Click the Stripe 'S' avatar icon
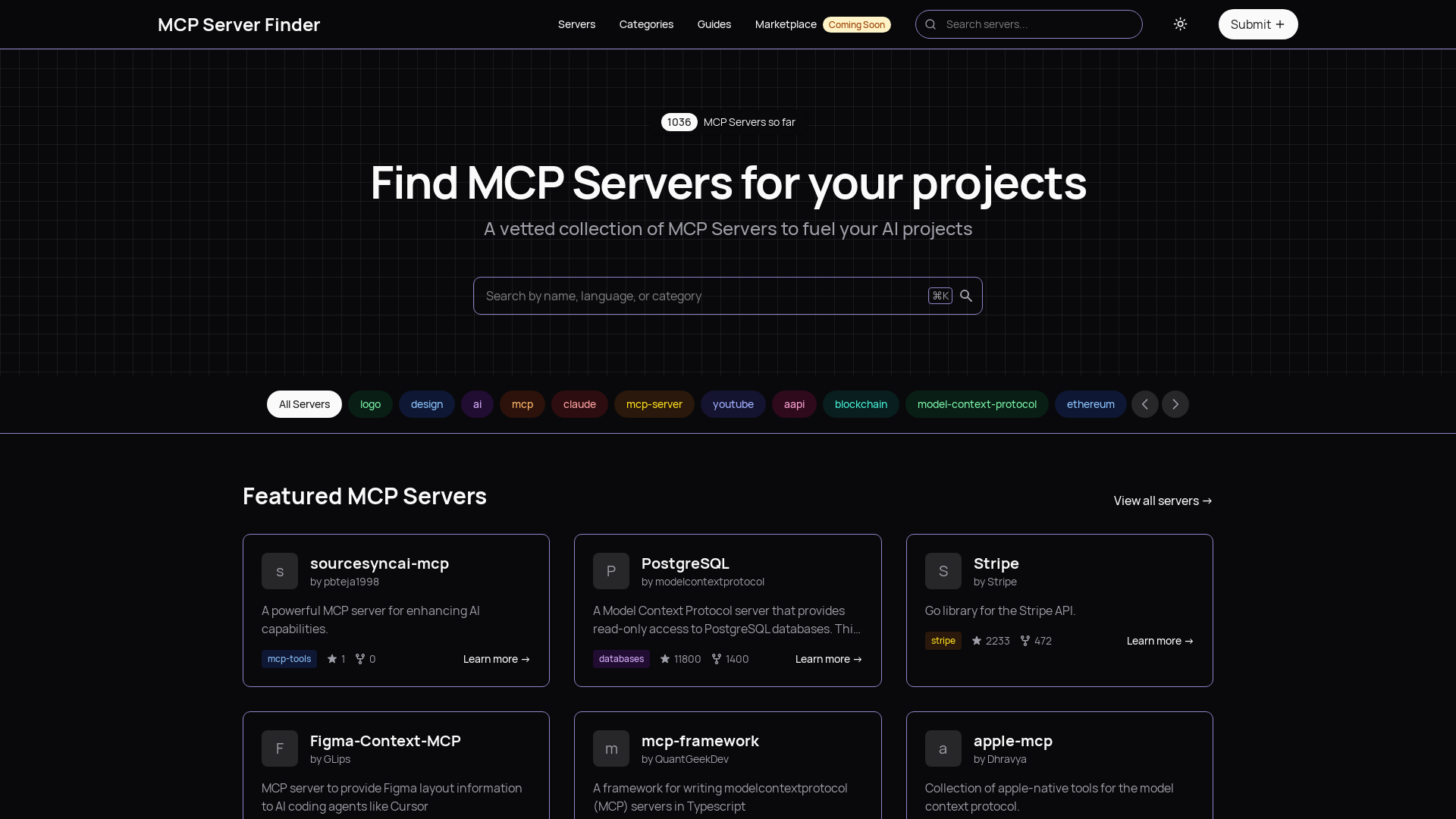1456x819 pixels. click(943, 571)
